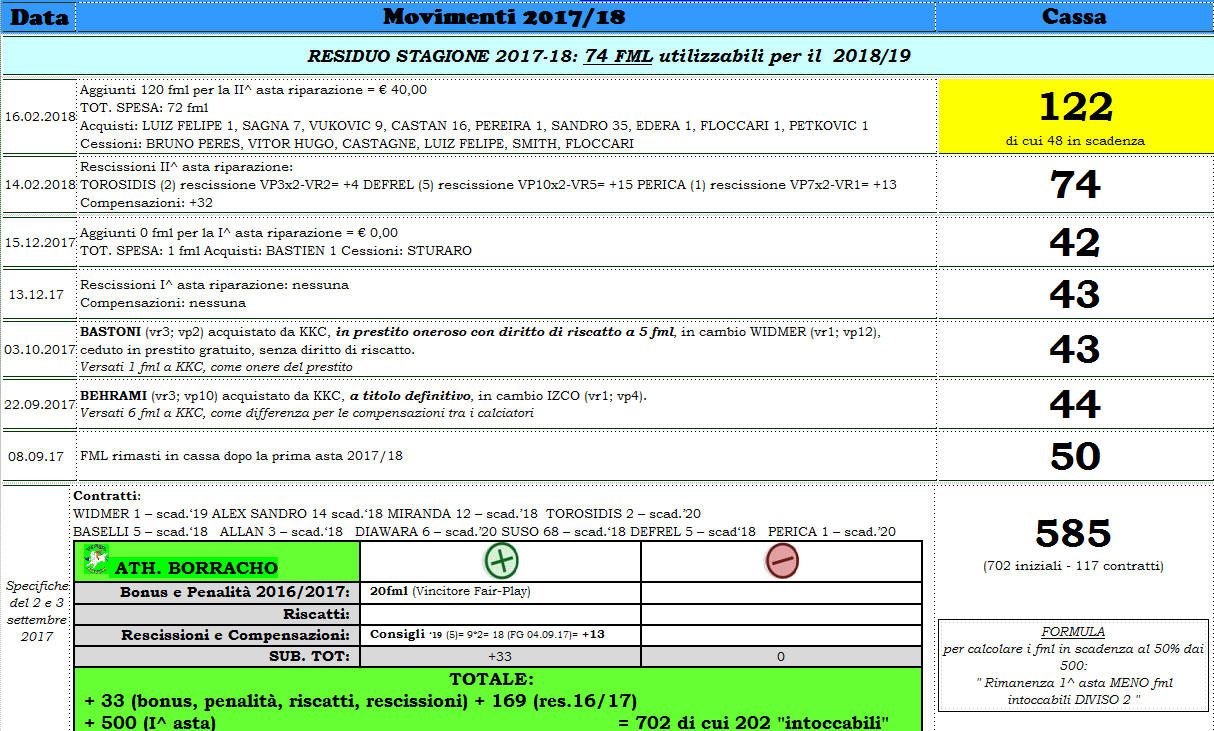Click the "Specifiche del 2 e 3 settembre 2017" cell
The height and width of the screenshot is (731, 1214).
[x=36, y=610]
